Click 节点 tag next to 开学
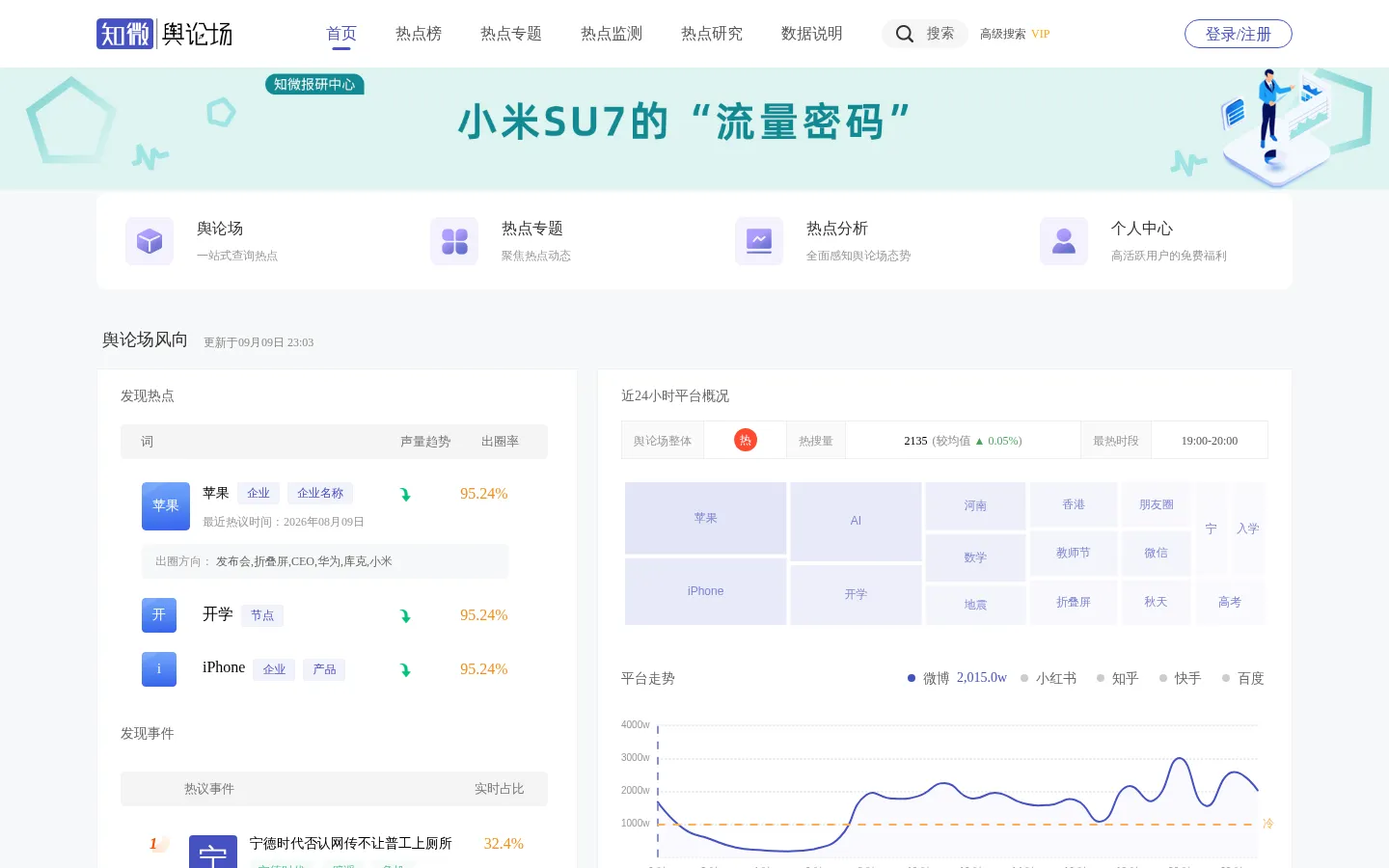The image size is (1389, 868). (x=262, y=615)
